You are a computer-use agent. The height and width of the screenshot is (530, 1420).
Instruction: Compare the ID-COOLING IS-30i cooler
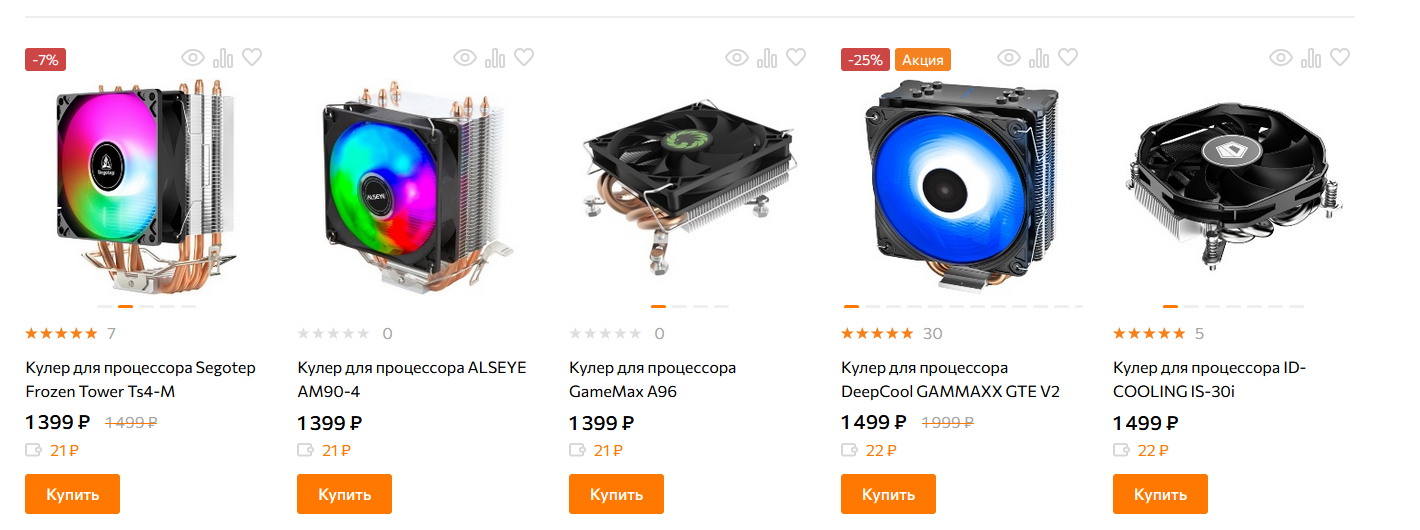tap(1311, 58)
